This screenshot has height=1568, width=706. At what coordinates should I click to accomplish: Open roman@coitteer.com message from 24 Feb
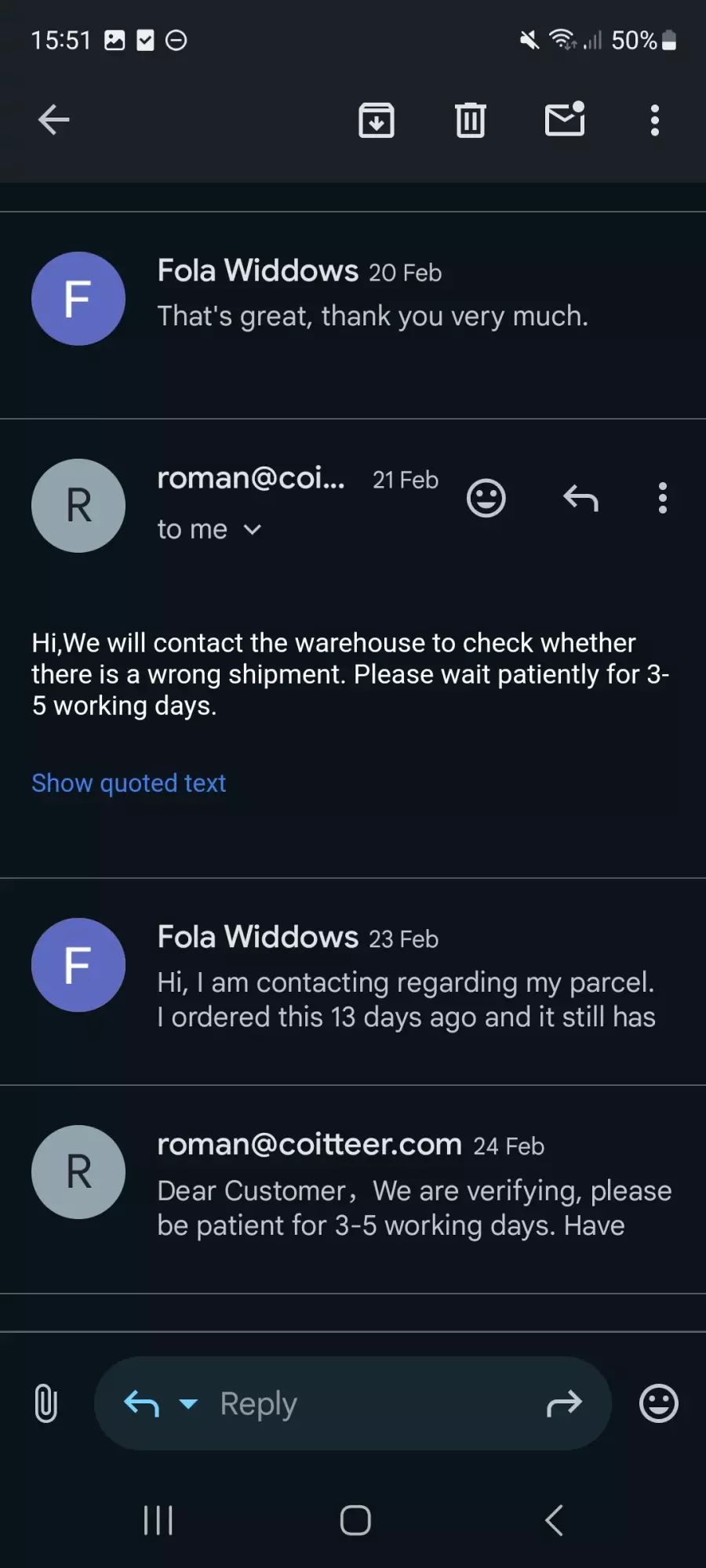(353, 1189)
